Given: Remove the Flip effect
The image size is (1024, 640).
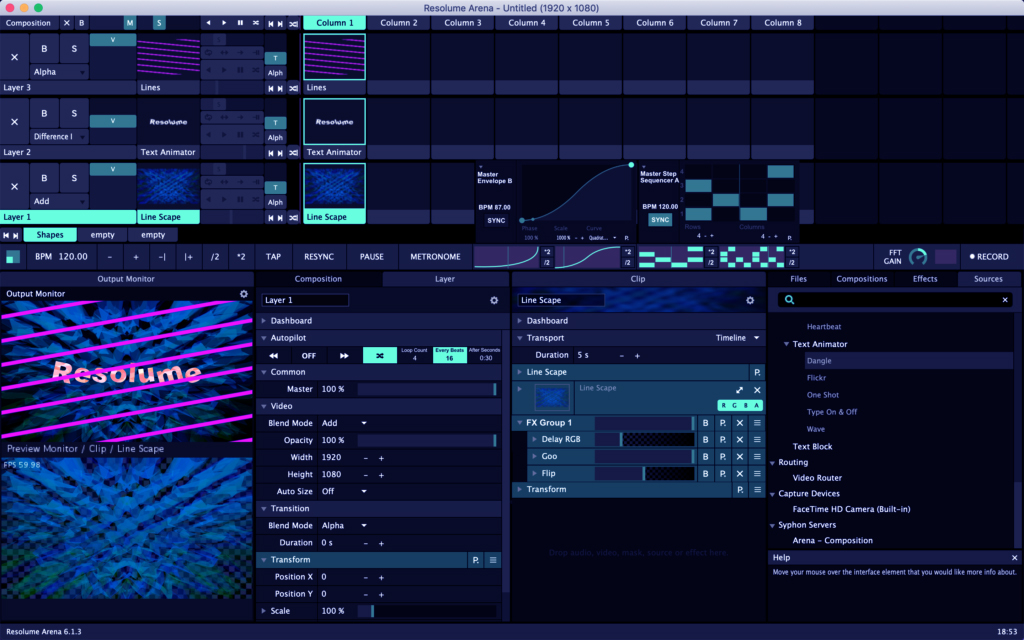Looking at the screenshot, I should 740,473.
